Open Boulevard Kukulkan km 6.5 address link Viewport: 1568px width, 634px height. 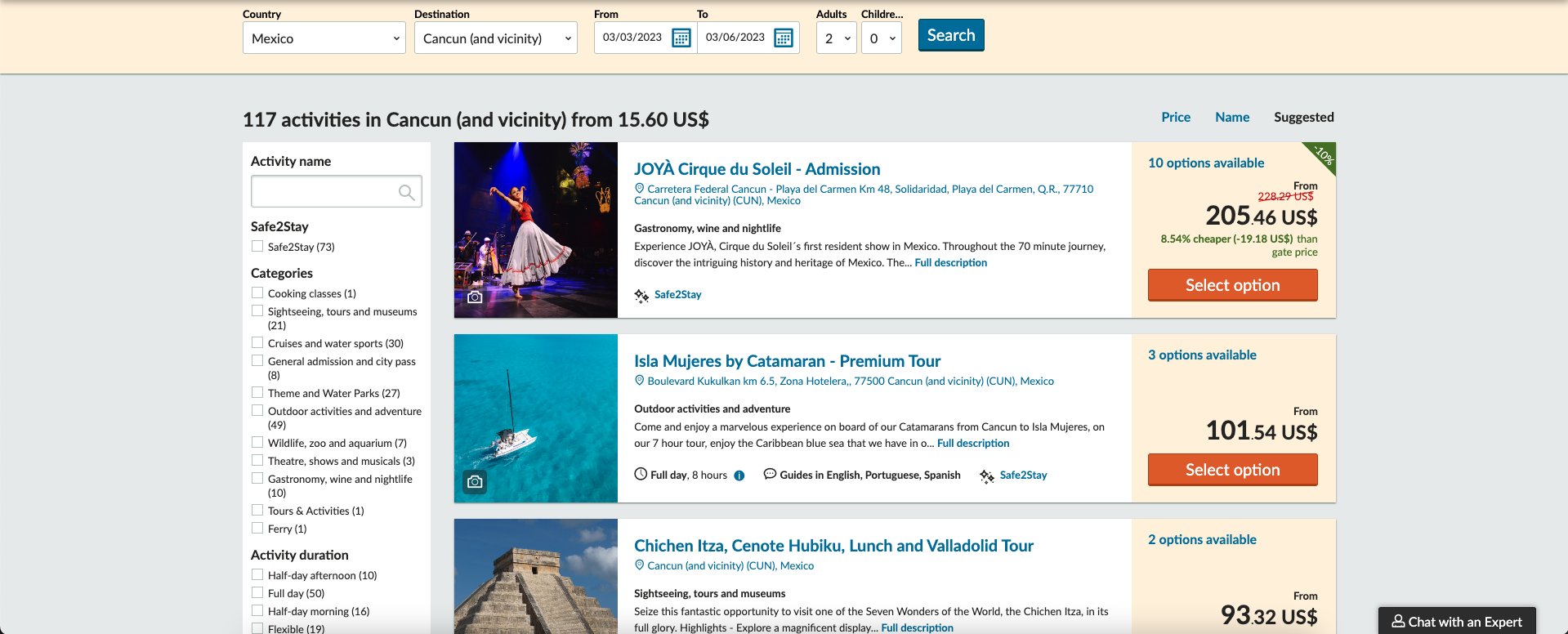click(851, 381)
